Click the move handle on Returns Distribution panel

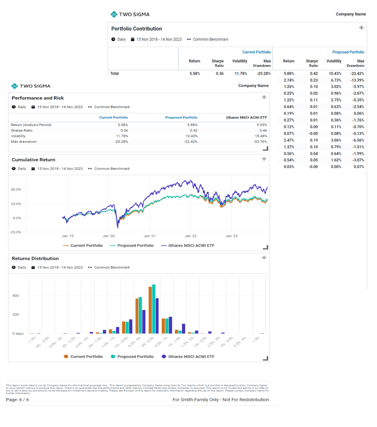(x=264, y=258)
